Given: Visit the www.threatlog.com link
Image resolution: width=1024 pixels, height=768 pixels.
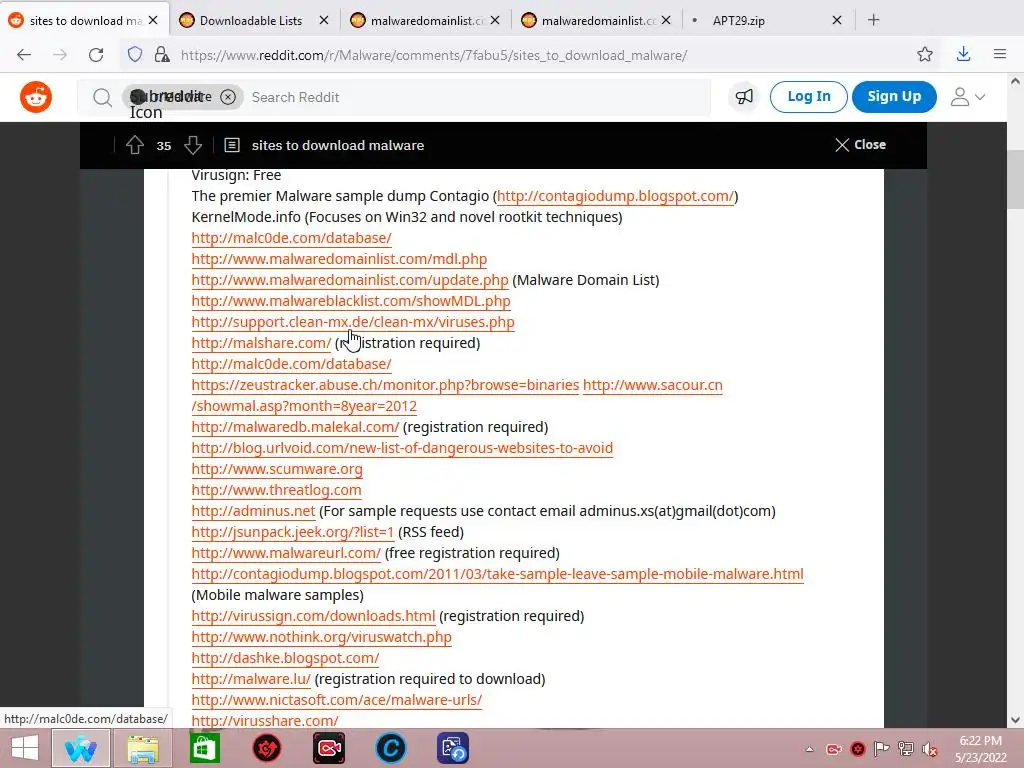Looking at the screenshot, I should tap(276, 490).
